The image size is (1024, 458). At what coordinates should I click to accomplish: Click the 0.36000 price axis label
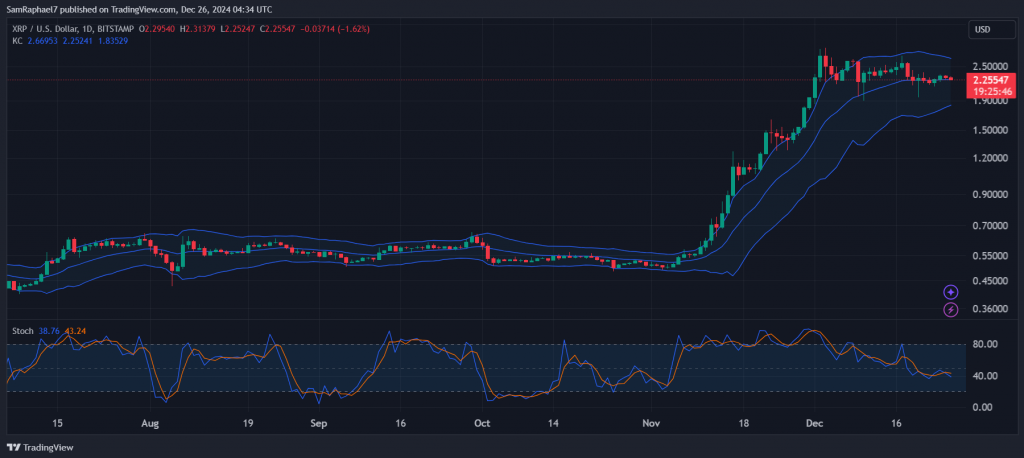[988, 309]
